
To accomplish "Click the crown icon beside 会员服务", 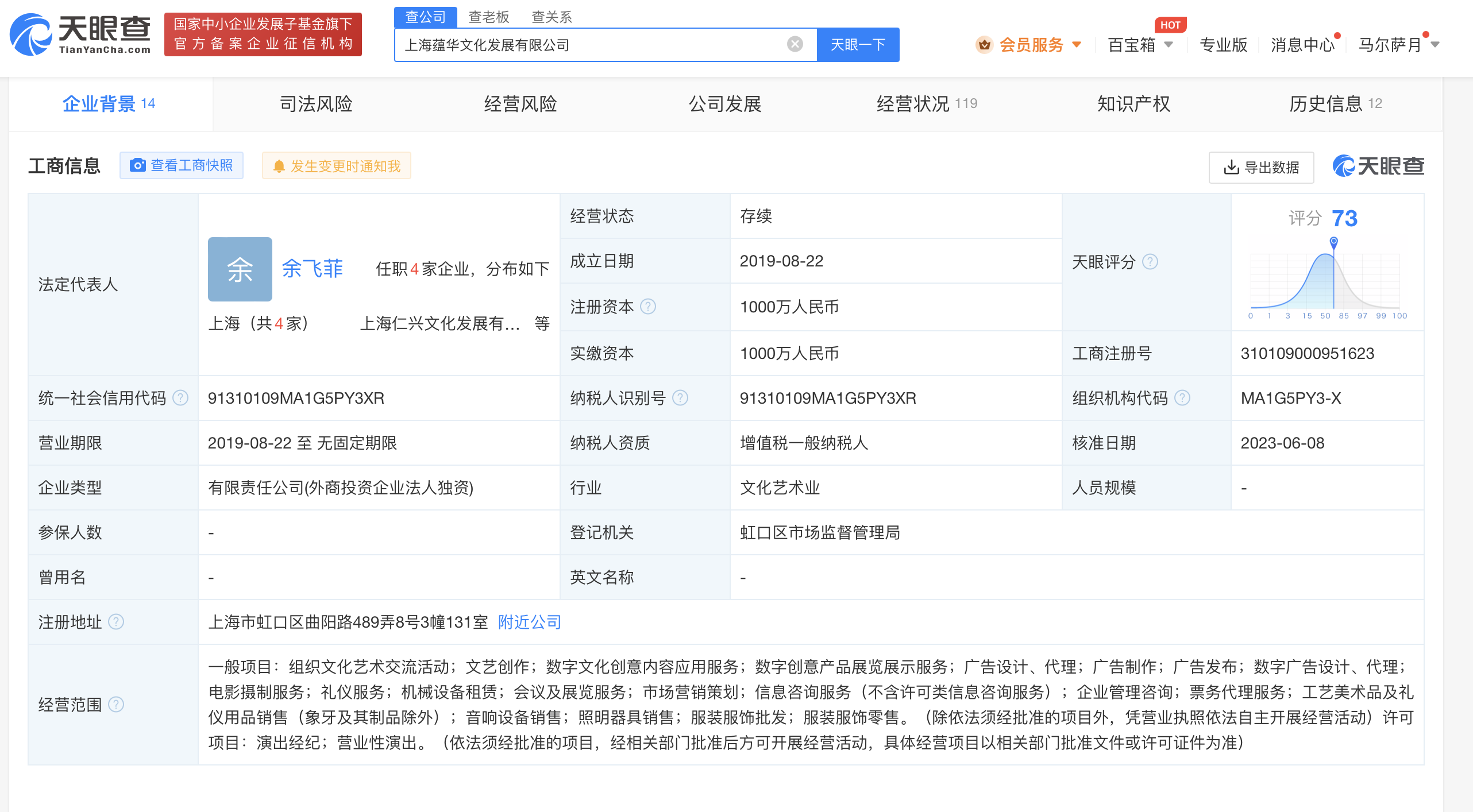I will [984, 44].
